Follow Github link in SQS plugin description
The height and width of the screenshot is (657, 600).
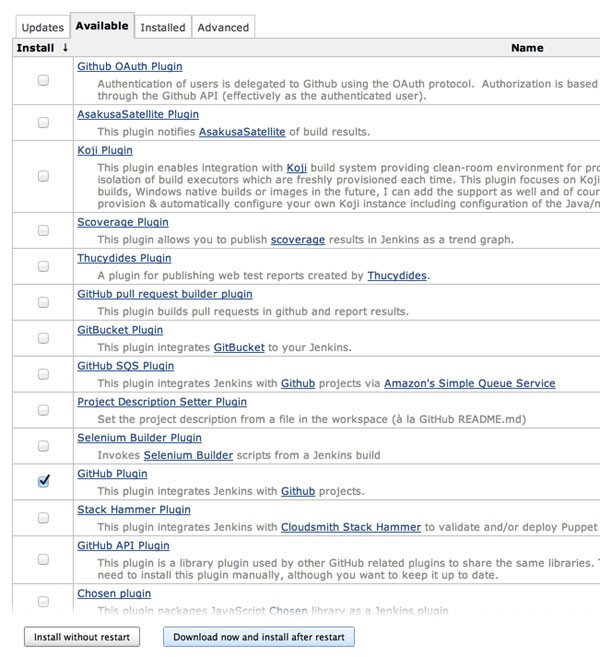coord(298,384)
